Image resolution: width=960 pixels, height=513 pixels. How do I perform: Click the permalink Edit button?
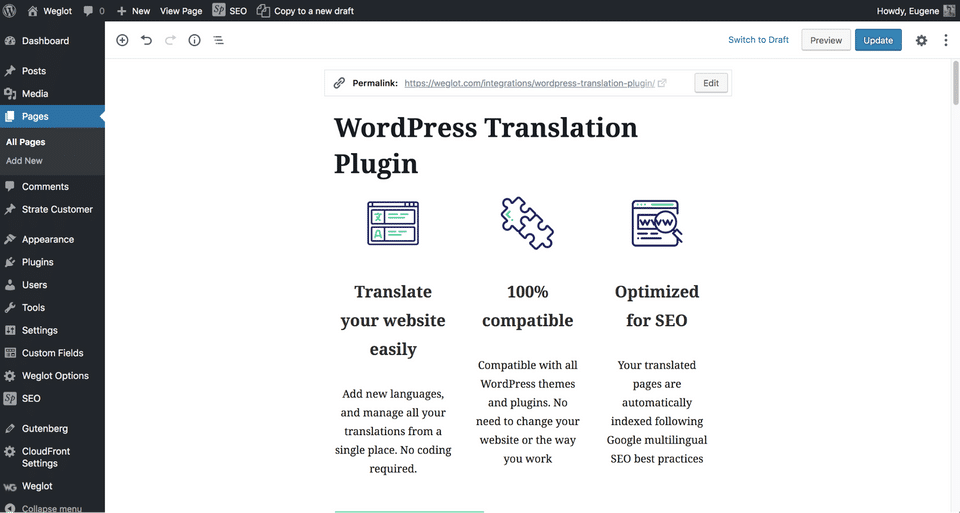pos(711,83)
